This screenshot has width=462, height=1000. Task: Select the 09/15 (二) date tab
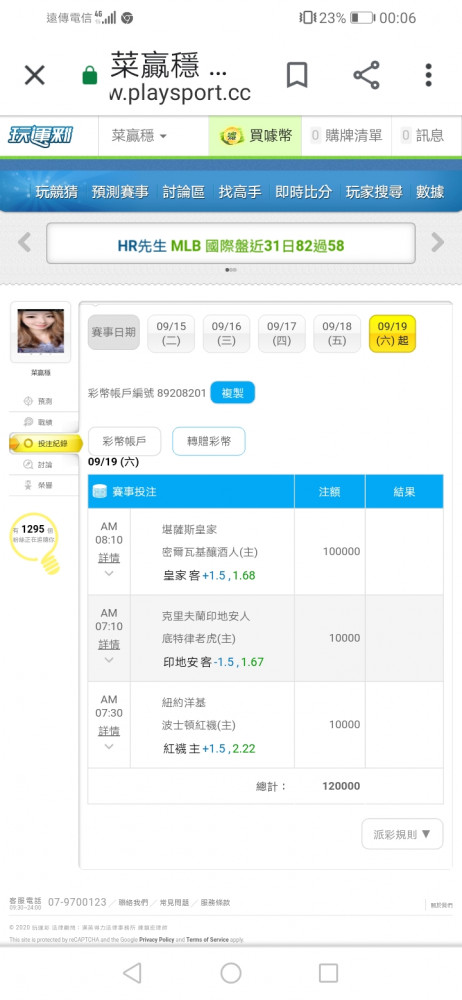pyautogui.click(x=171, y=334)
